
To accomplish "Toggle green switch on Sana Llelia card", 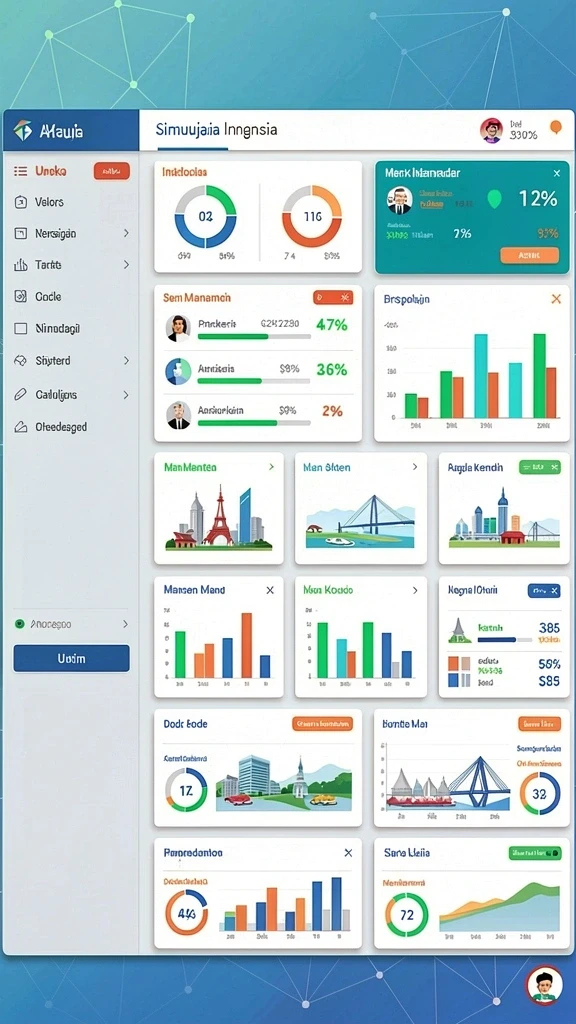I will [x=535, y=853].
